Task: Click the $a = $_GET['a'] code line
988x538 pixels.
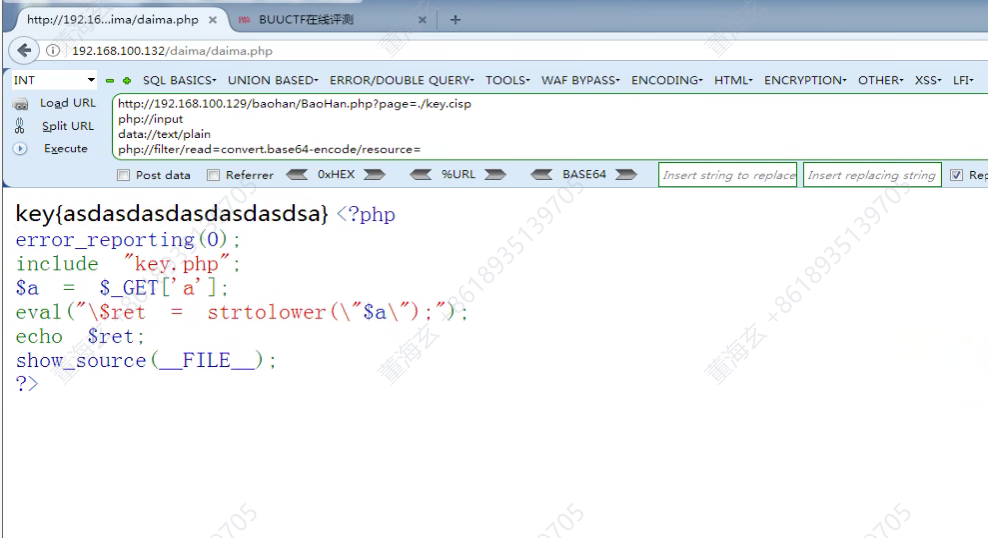Action: pyautogui.click(x=122, y=288)
